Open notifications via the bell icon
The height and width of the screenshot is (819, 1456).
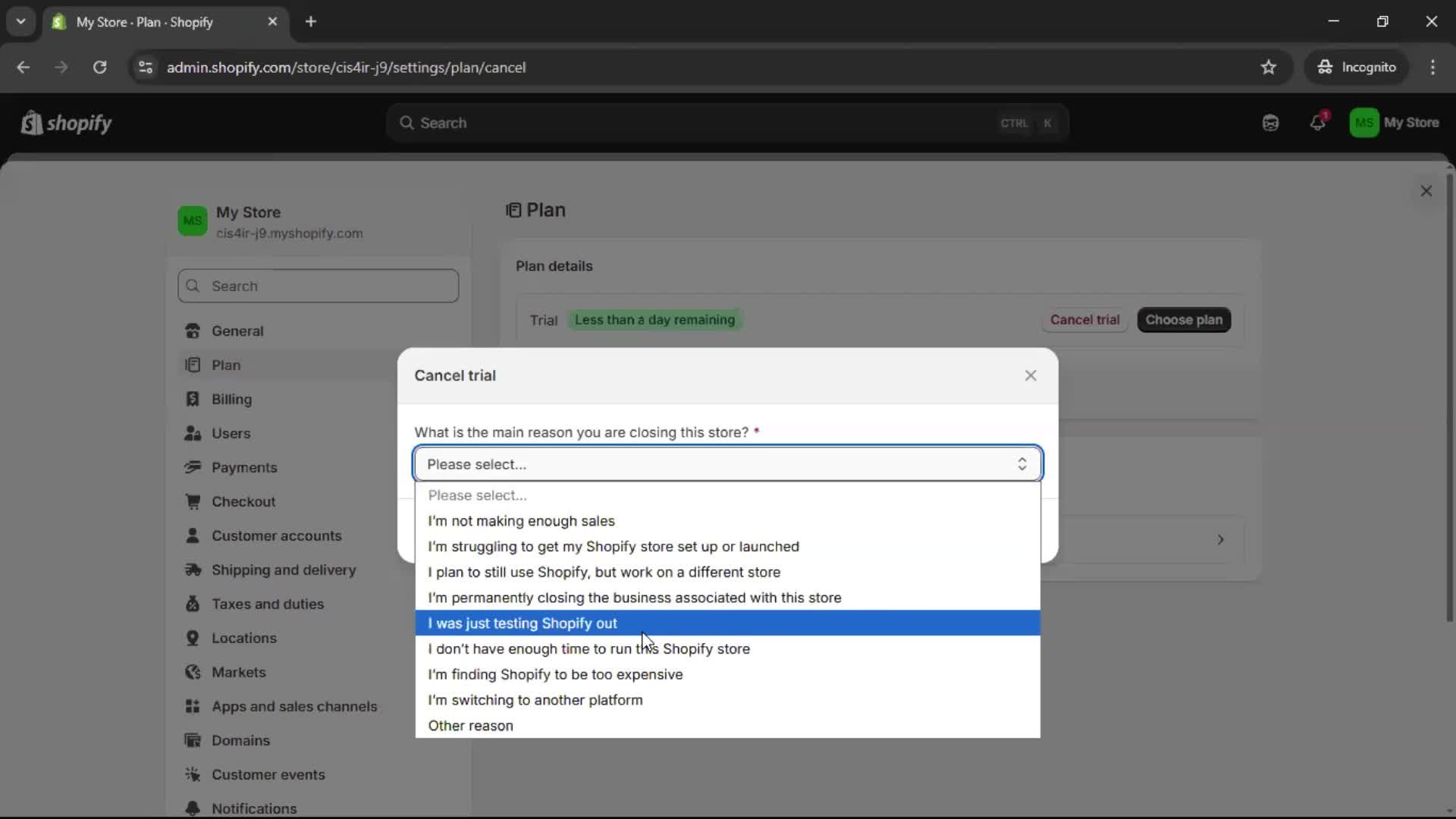(1318, 123)
